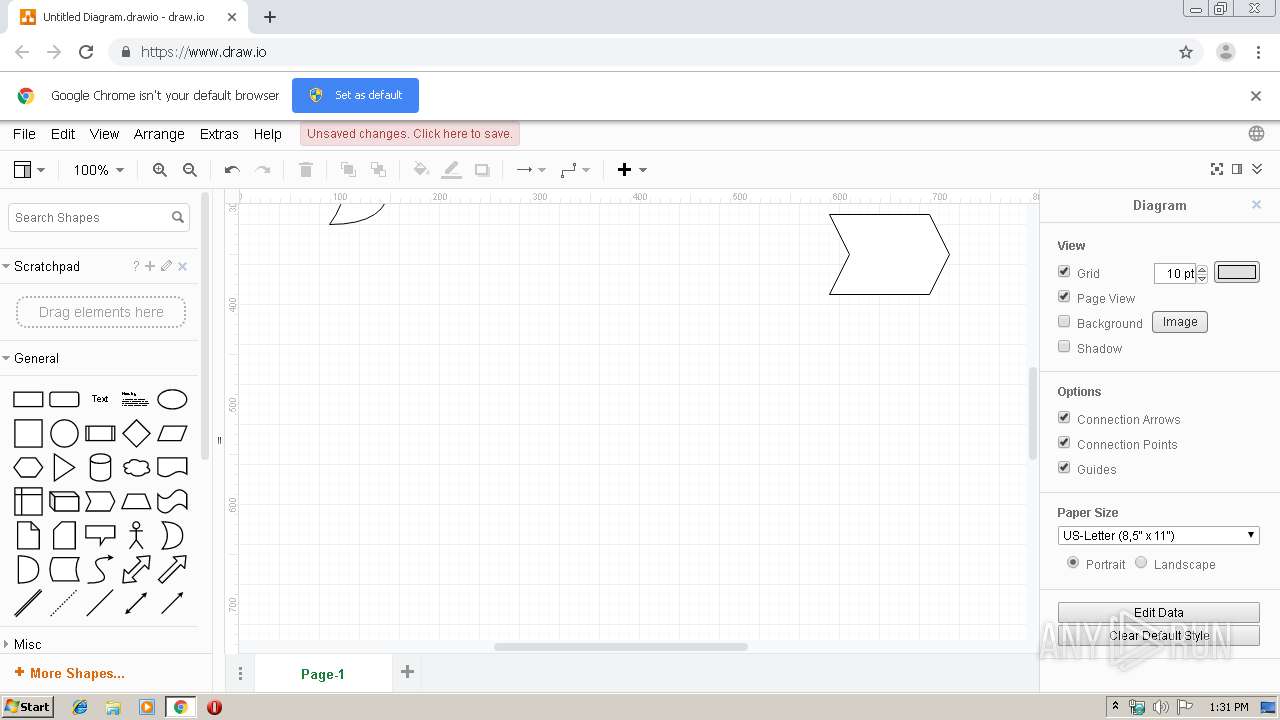This screenshot has height=720, width=1280.
Task: Increase grid size with stepper up arrow
Action: click(x=1202, y=268)
